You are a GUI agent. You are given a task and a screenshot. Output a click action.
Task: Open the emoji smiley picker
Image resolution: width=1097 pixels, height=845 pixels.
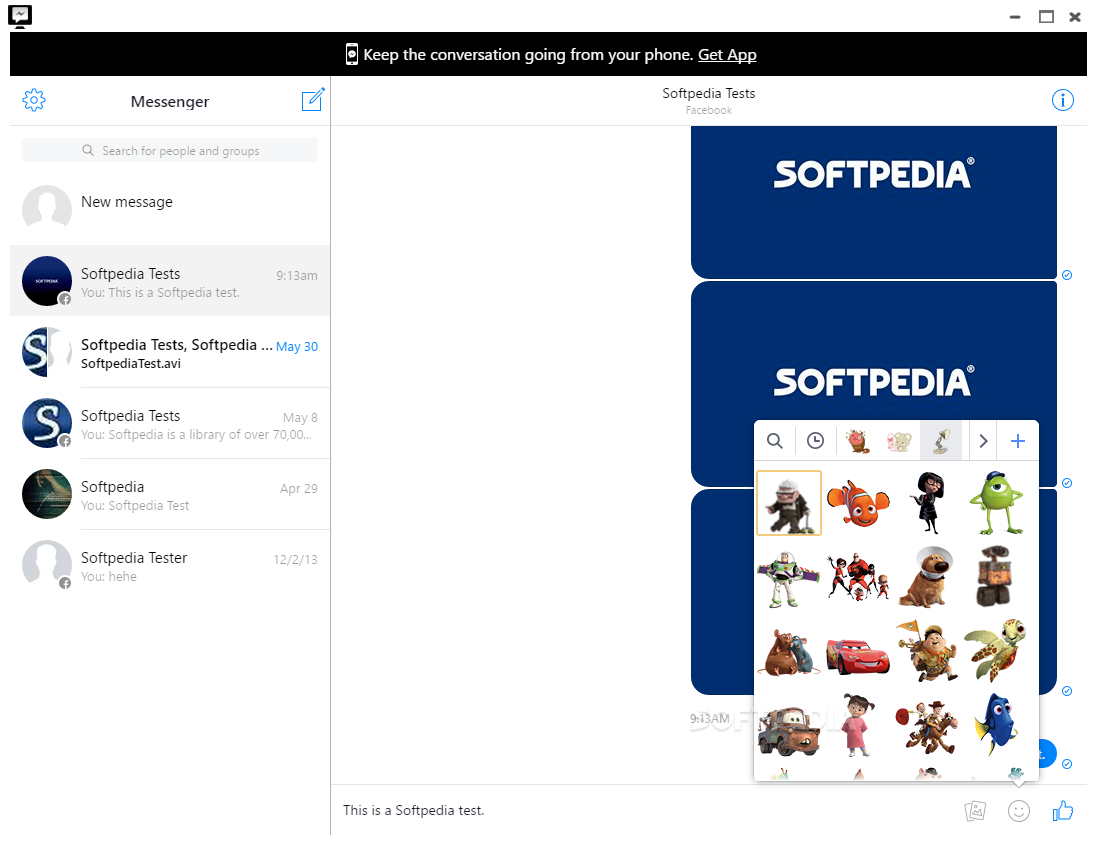click(x=1019, y=811)
